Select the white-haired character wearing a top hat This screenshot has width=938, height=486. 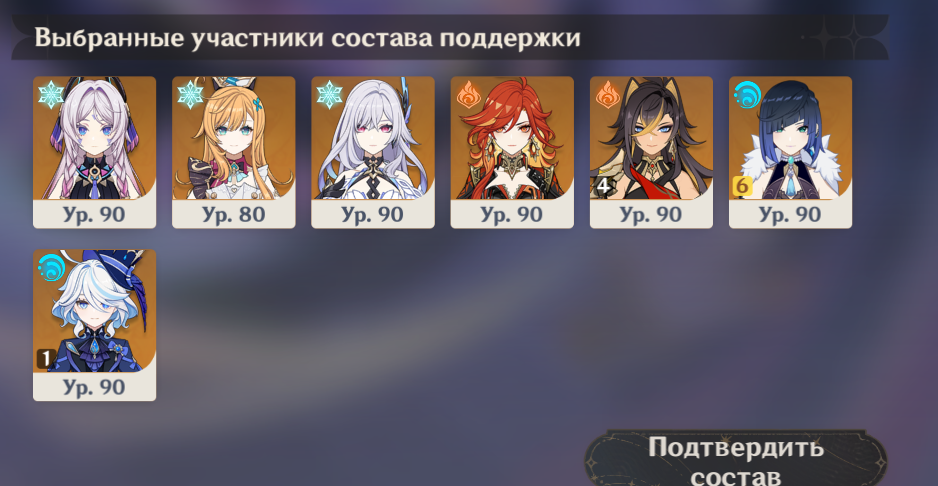(95, 325)
